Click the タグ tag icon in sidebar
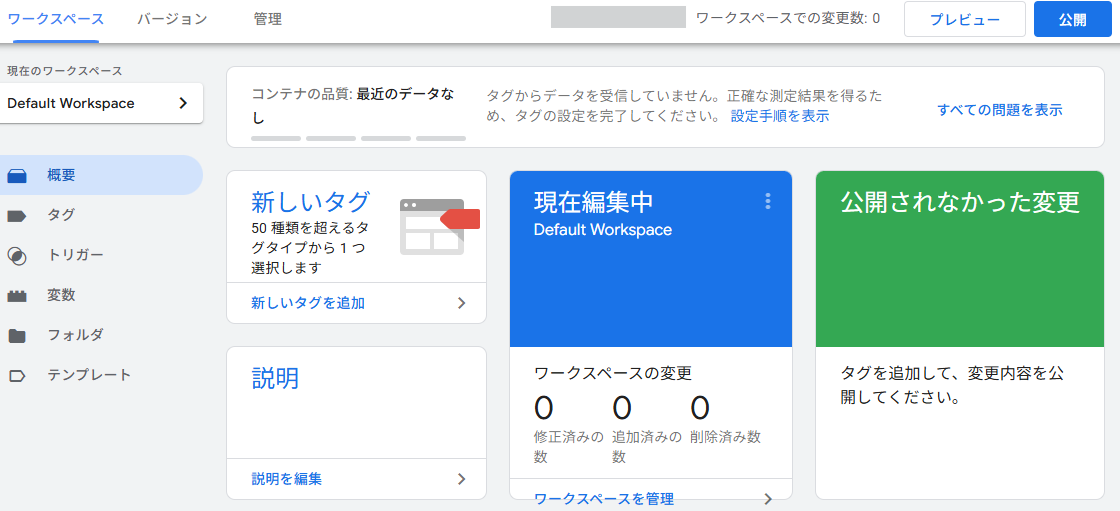 click(17, 216)
